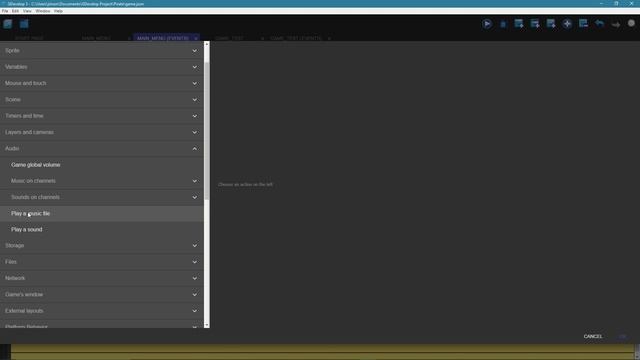This screenshot has height=360, width=640.
Task: Switch to the Start Page tab
Action: click(29, 38)
